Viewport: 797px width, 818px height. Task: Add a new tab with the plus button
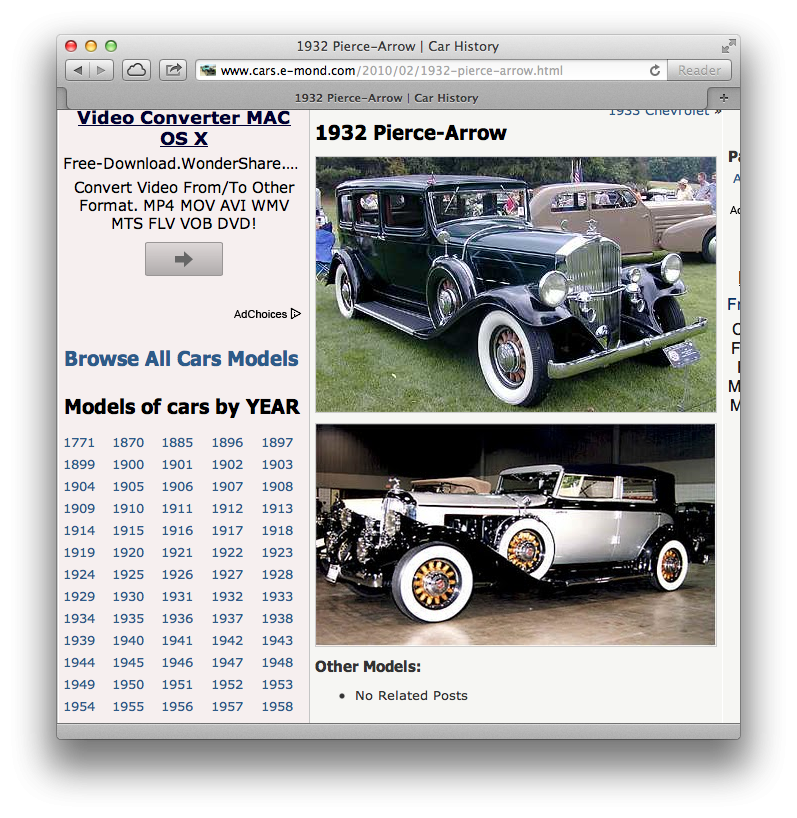pos(723,98)
